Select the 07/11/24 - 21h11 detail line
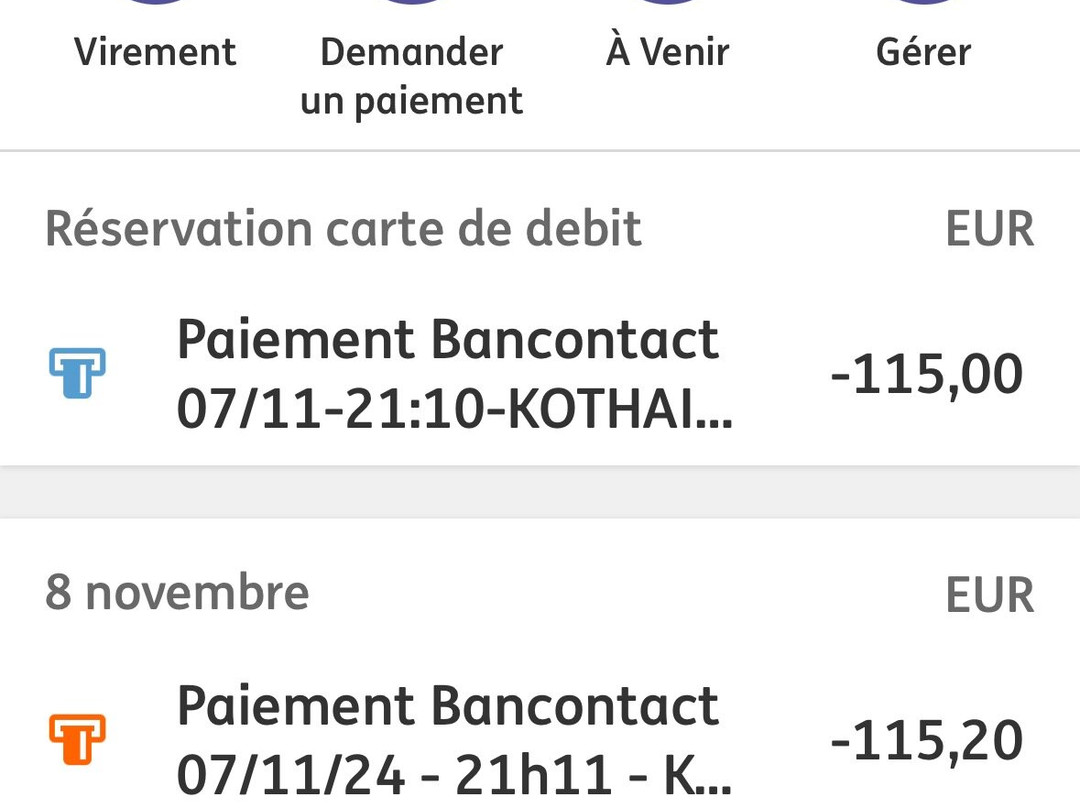1080x808 pixels. tap(455, 775)
